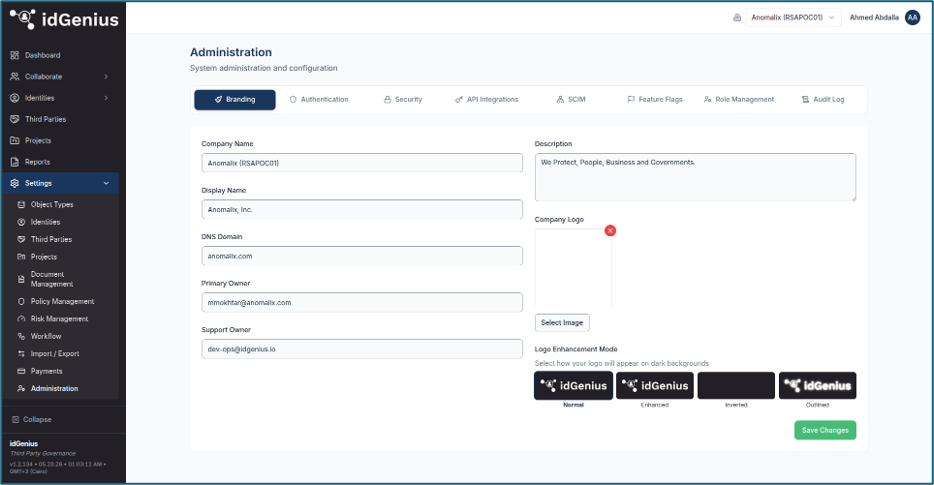Collapse the Settings submenu chevron
This screenshot has width=934, height=485.
[x=106, y=184]
